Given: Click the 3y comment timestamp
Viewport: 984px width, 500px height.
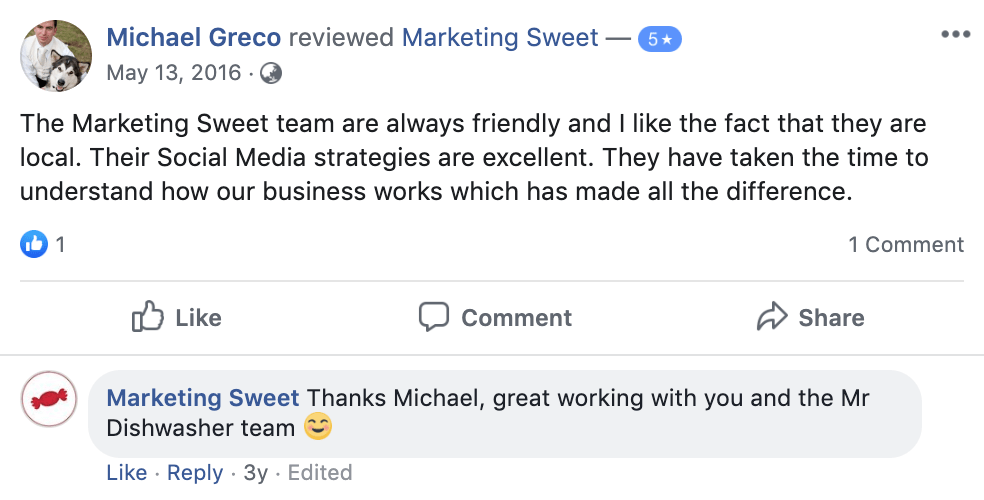Looking at the screenshot, I should tap(255, 473).
